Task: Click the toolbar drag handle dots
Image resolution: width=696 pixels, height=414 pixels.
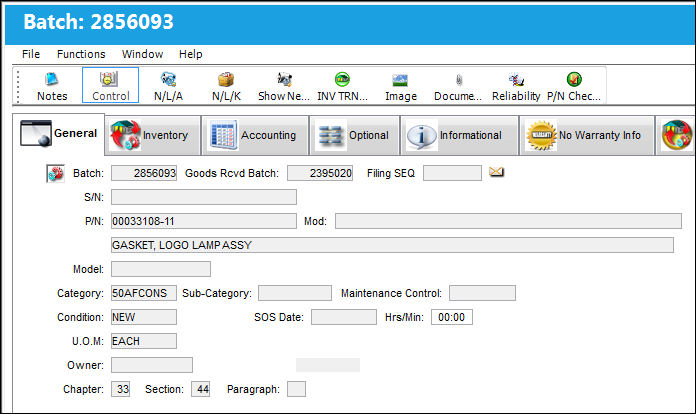Action: click(x=18, y=86)
